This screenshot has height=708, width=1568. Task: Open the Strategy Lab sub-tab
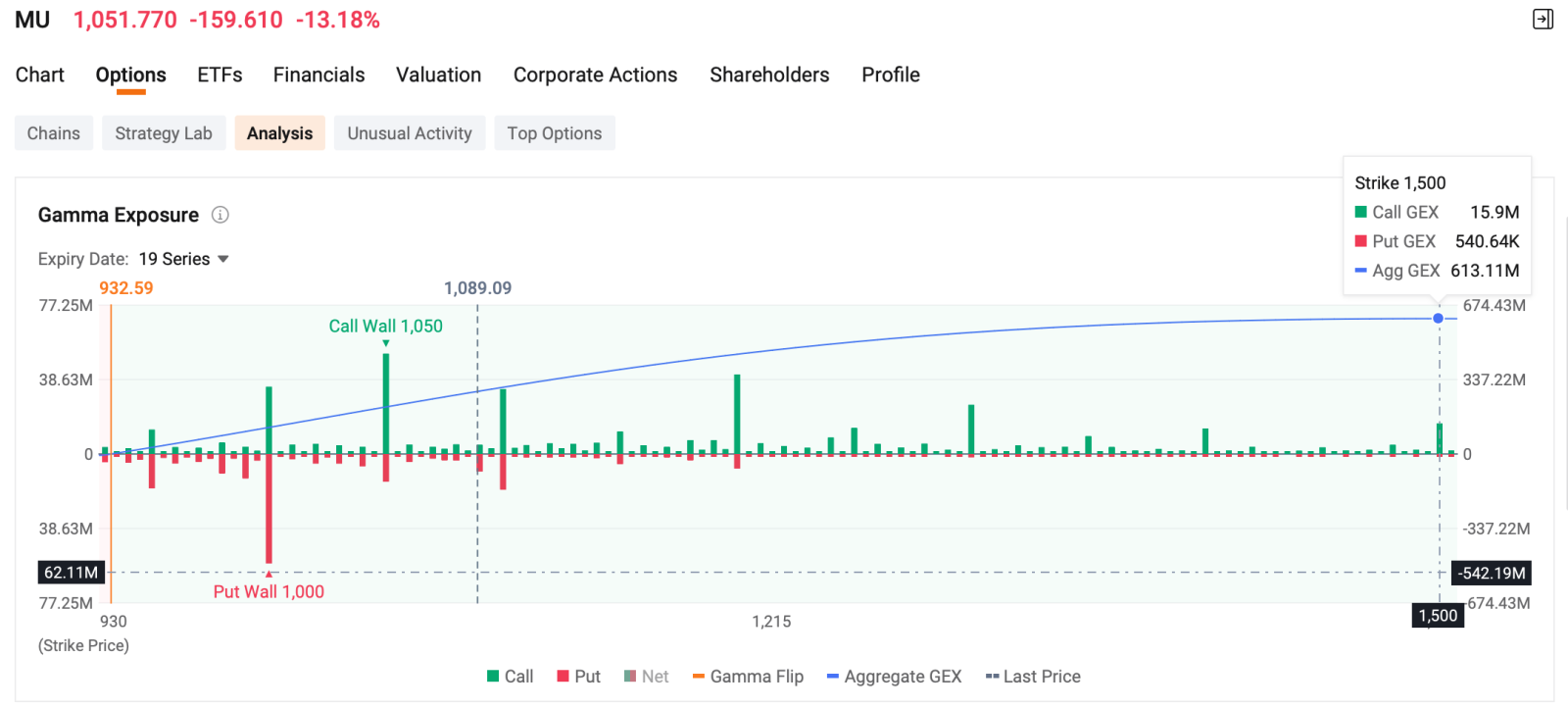point(164,133)
